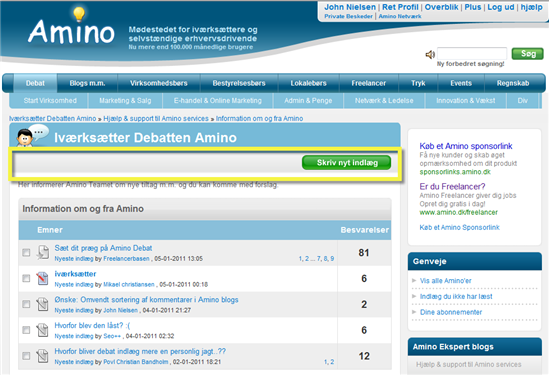
Task: Open John Nielsen profile link
Action: [350, 7]
